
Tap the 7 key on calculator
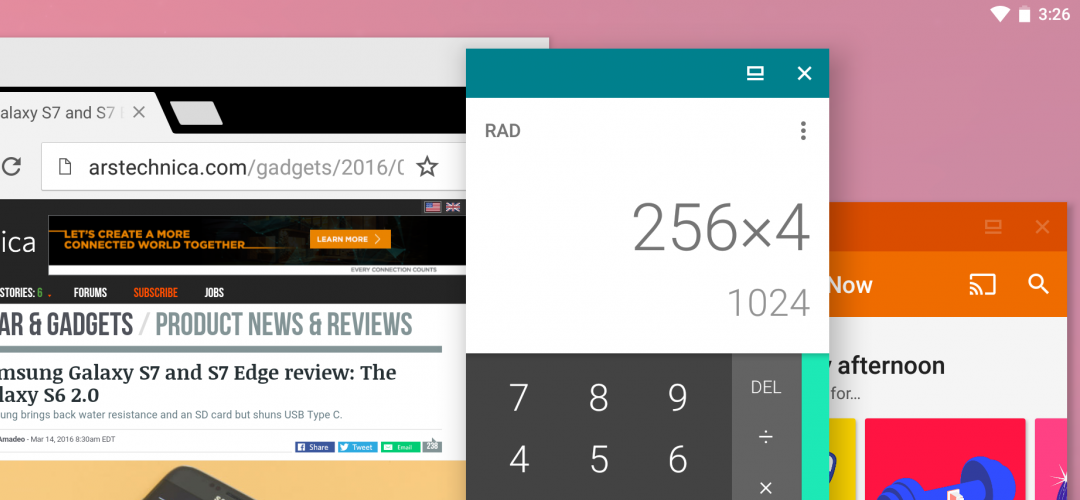click(x=519, y=397)
